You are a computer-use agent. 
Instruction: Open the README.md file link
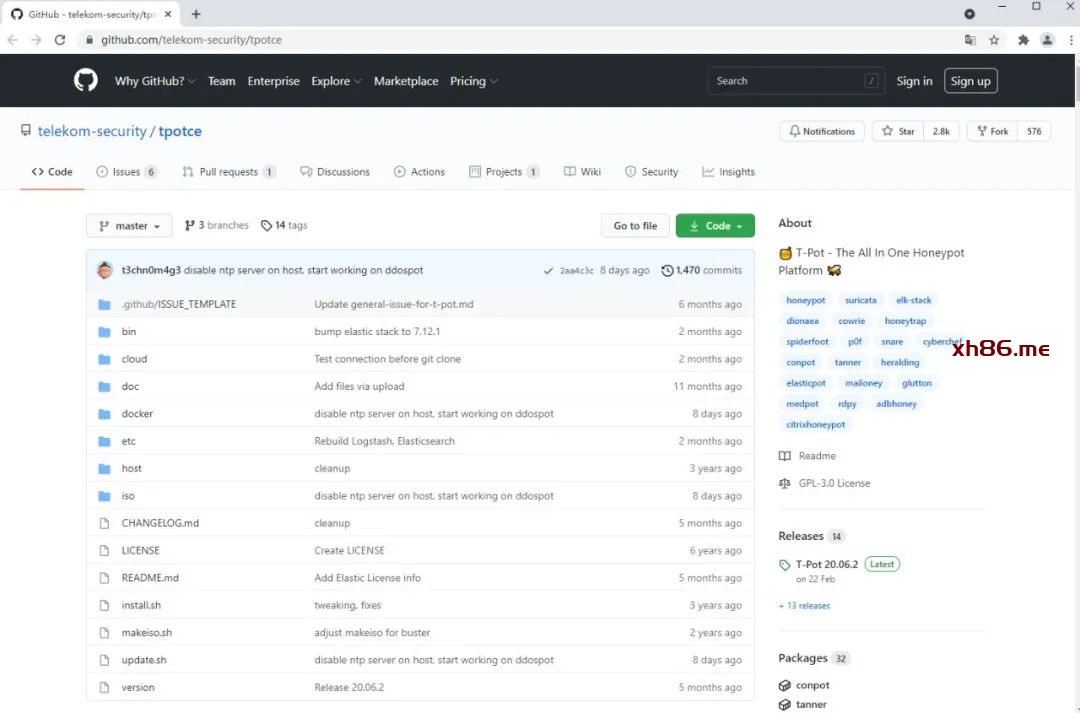pyautogui.click(x=150, y=578)
